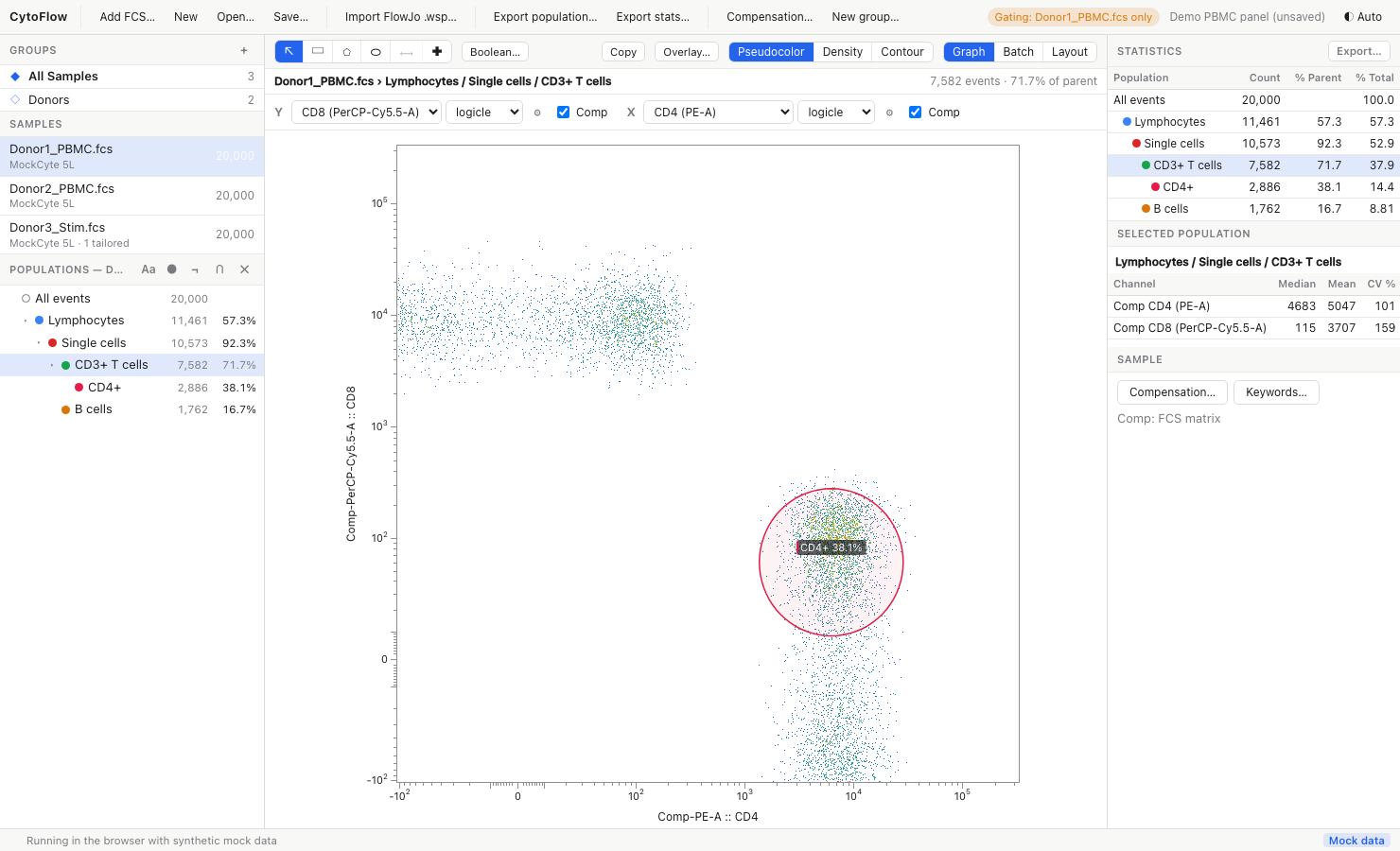Image resolution: width=1400 pixels, height=851 pixels.
Task: Open the Y axis channel dropdown
Action: click(366, 113)
